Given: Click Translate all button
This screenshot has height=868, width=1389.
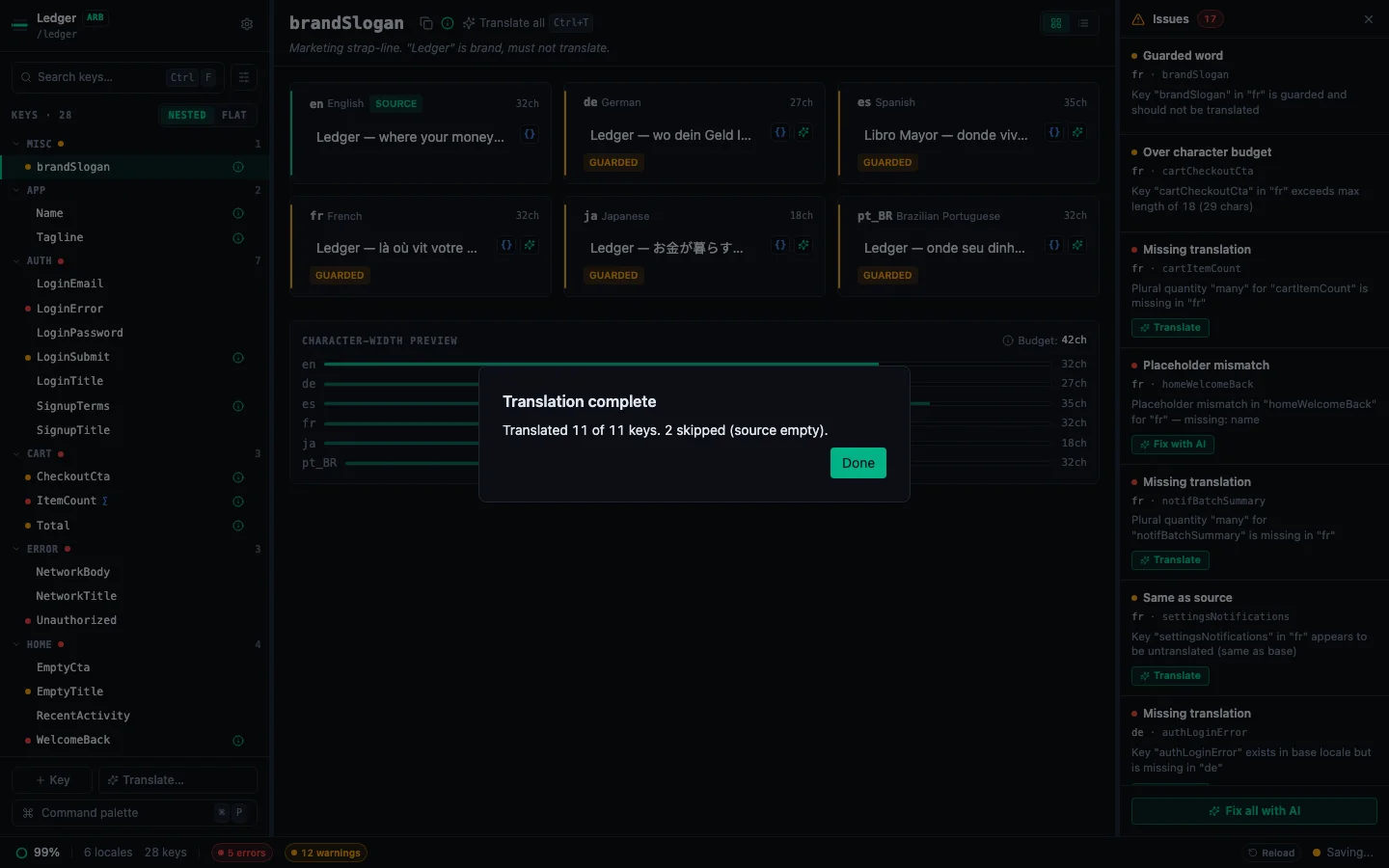Looking at the screenshot, I should 527,23.
